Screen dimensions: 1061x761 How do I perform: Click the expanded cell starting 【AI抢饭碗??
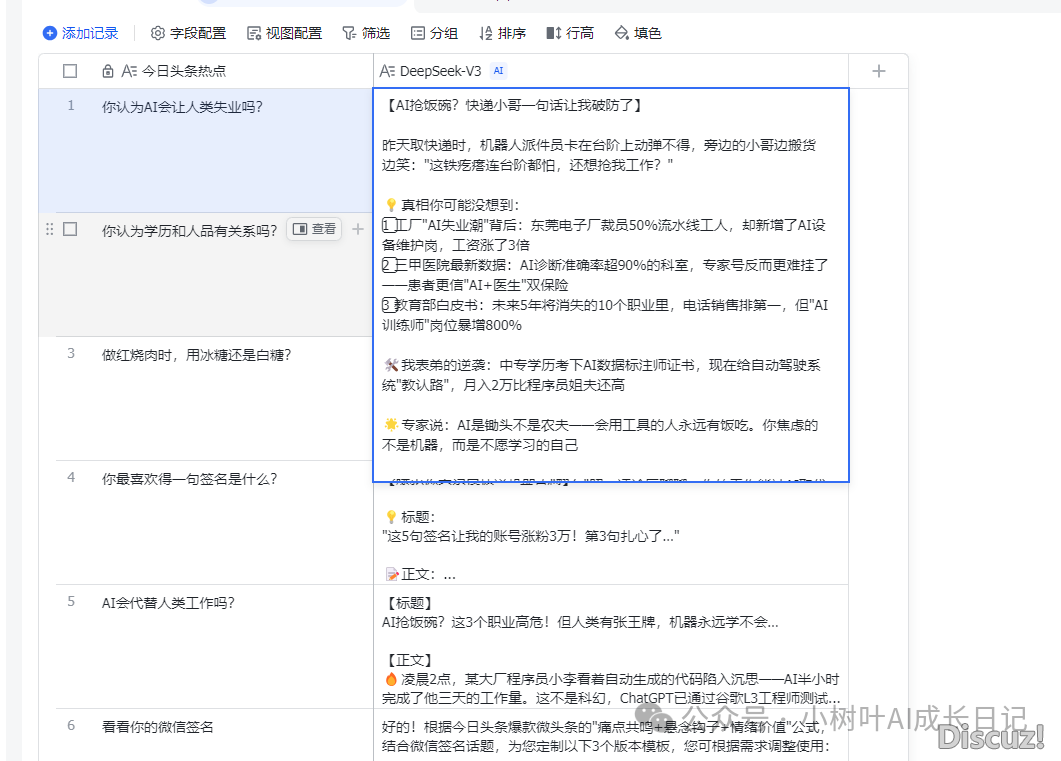pos(610,285)
